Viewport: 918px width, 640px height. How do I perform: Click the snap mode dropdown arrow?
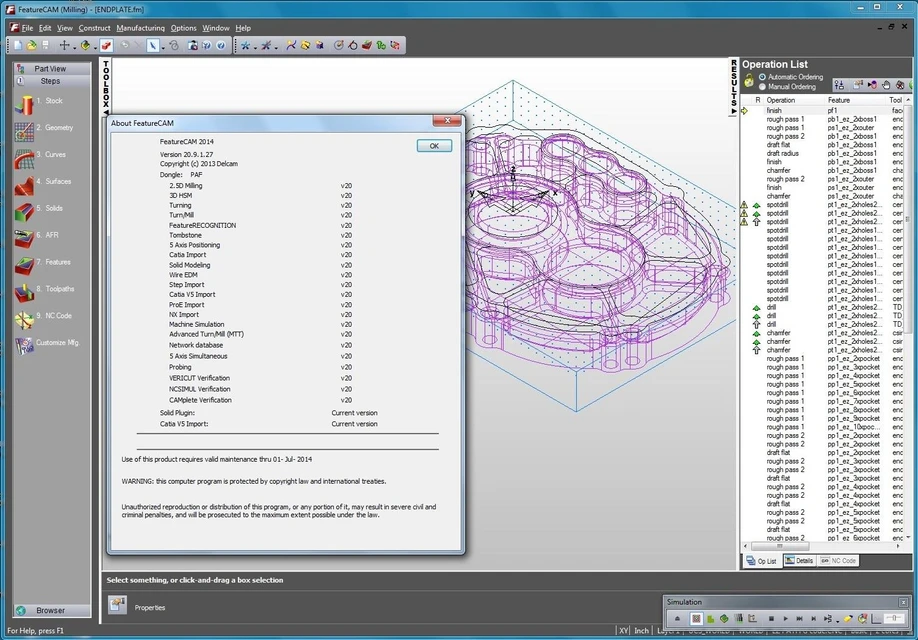click(x=74, y=47)
